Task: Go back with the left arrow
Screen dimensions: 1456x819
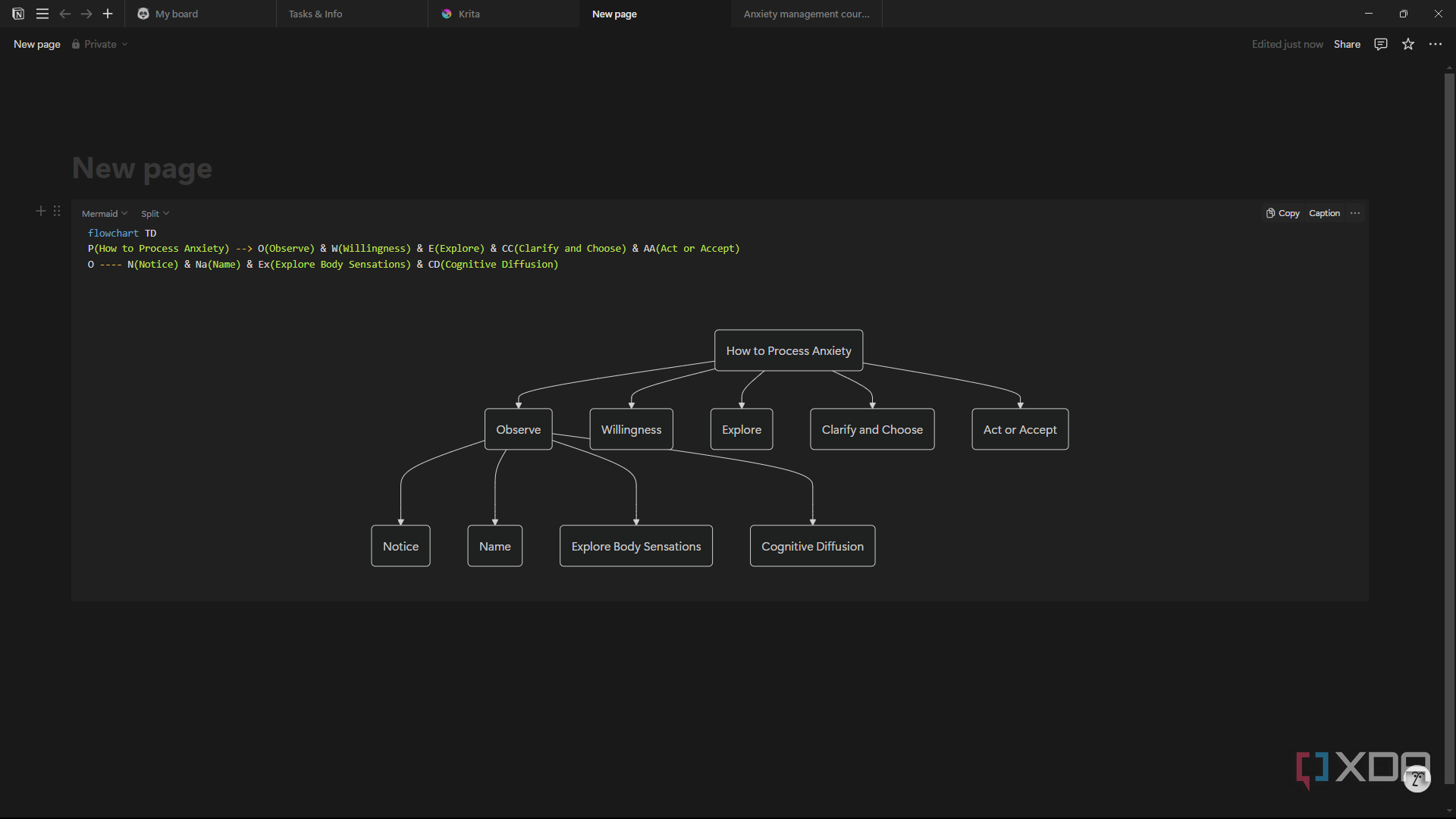Action: 65,14
